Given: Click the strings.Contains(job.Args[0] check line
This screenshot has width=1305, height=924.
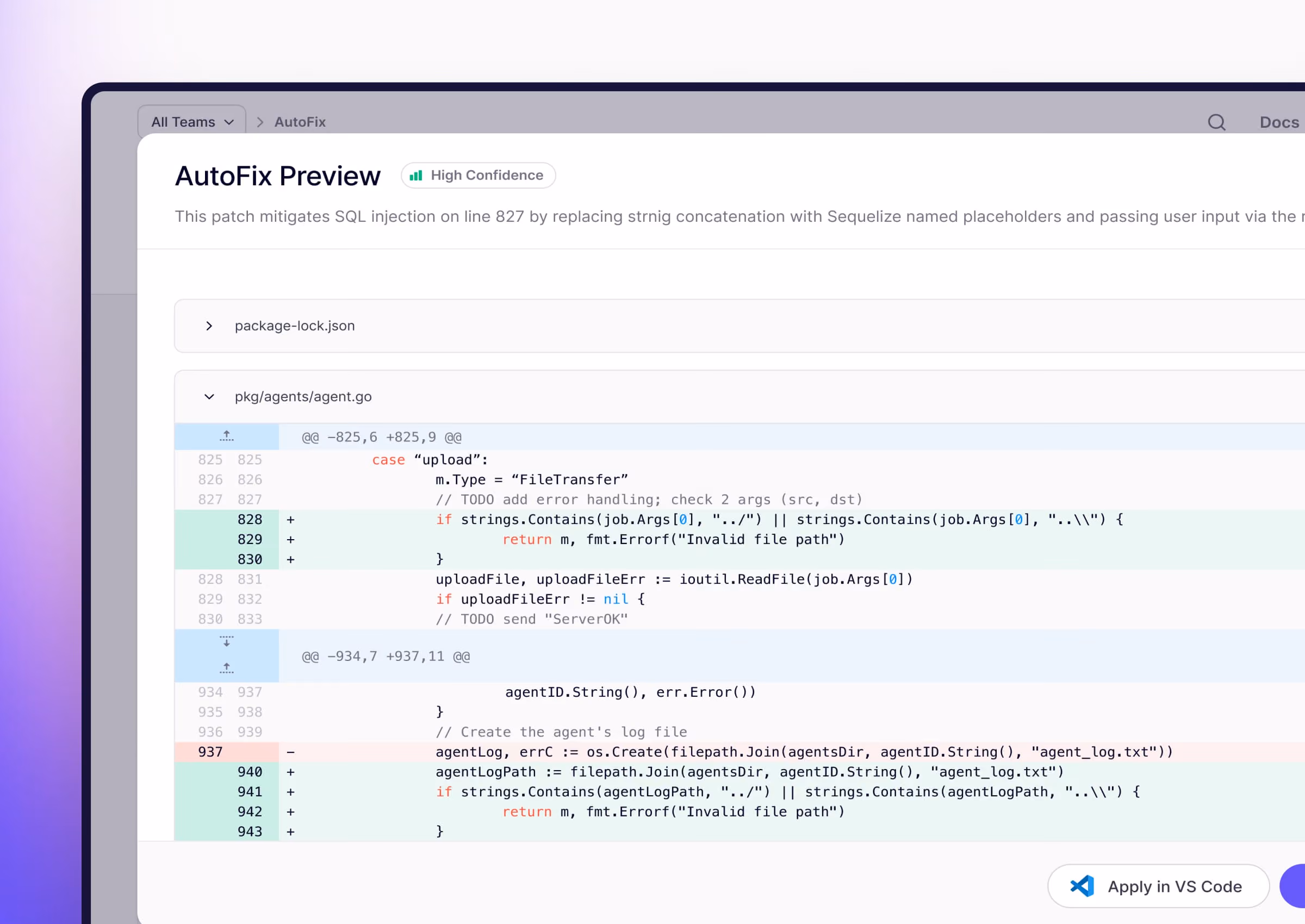Looking at the screenshot, I should [779, 520].
